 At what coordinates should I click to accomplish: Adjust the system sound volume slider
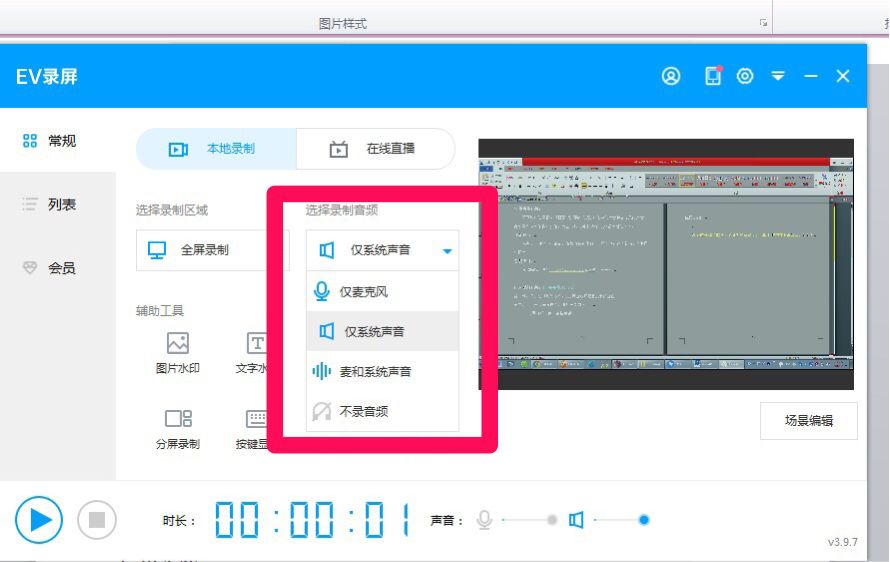point(621,519)
